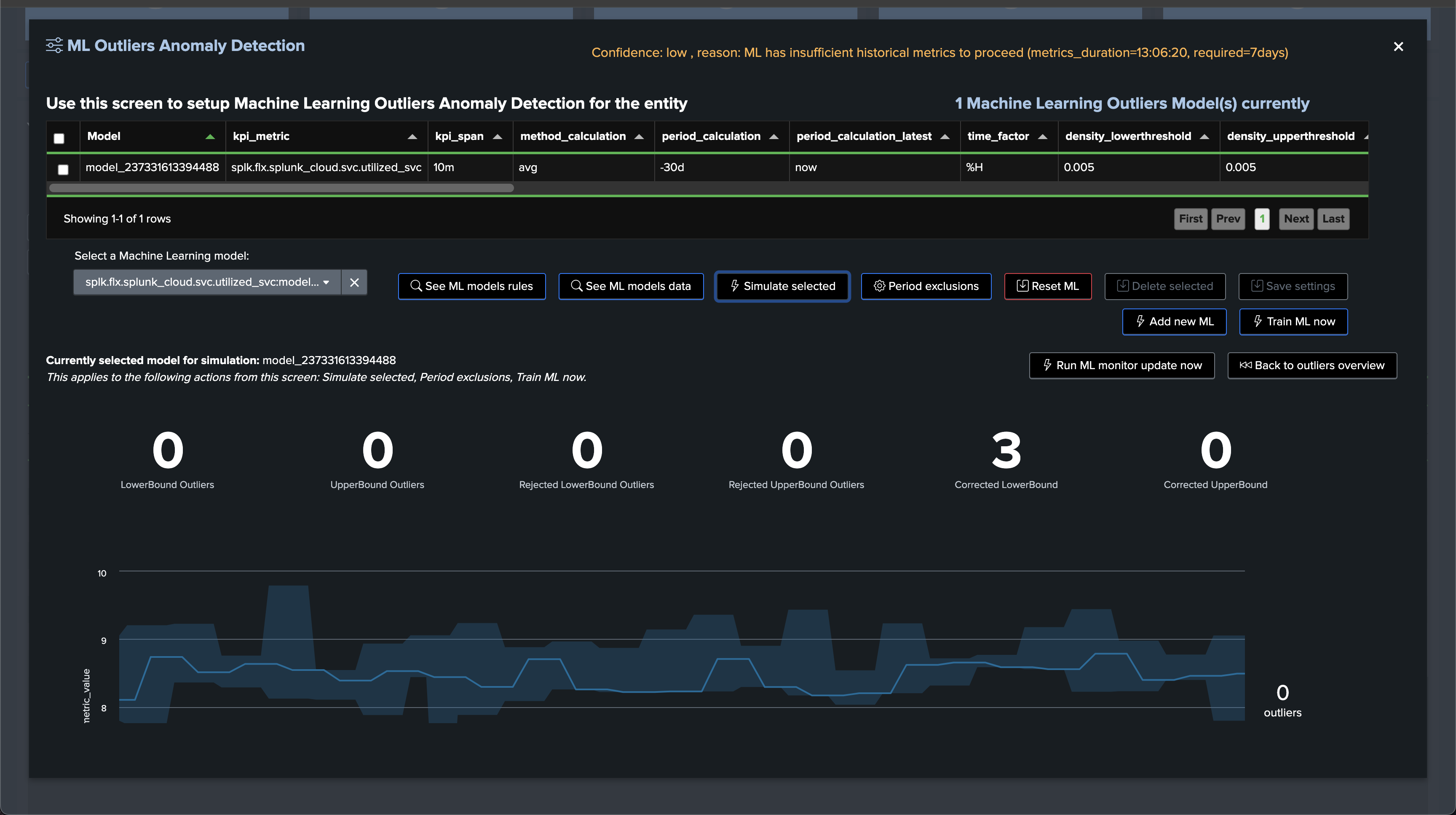
Task: Click the Add new ML button
Action: coord(1175,322)
